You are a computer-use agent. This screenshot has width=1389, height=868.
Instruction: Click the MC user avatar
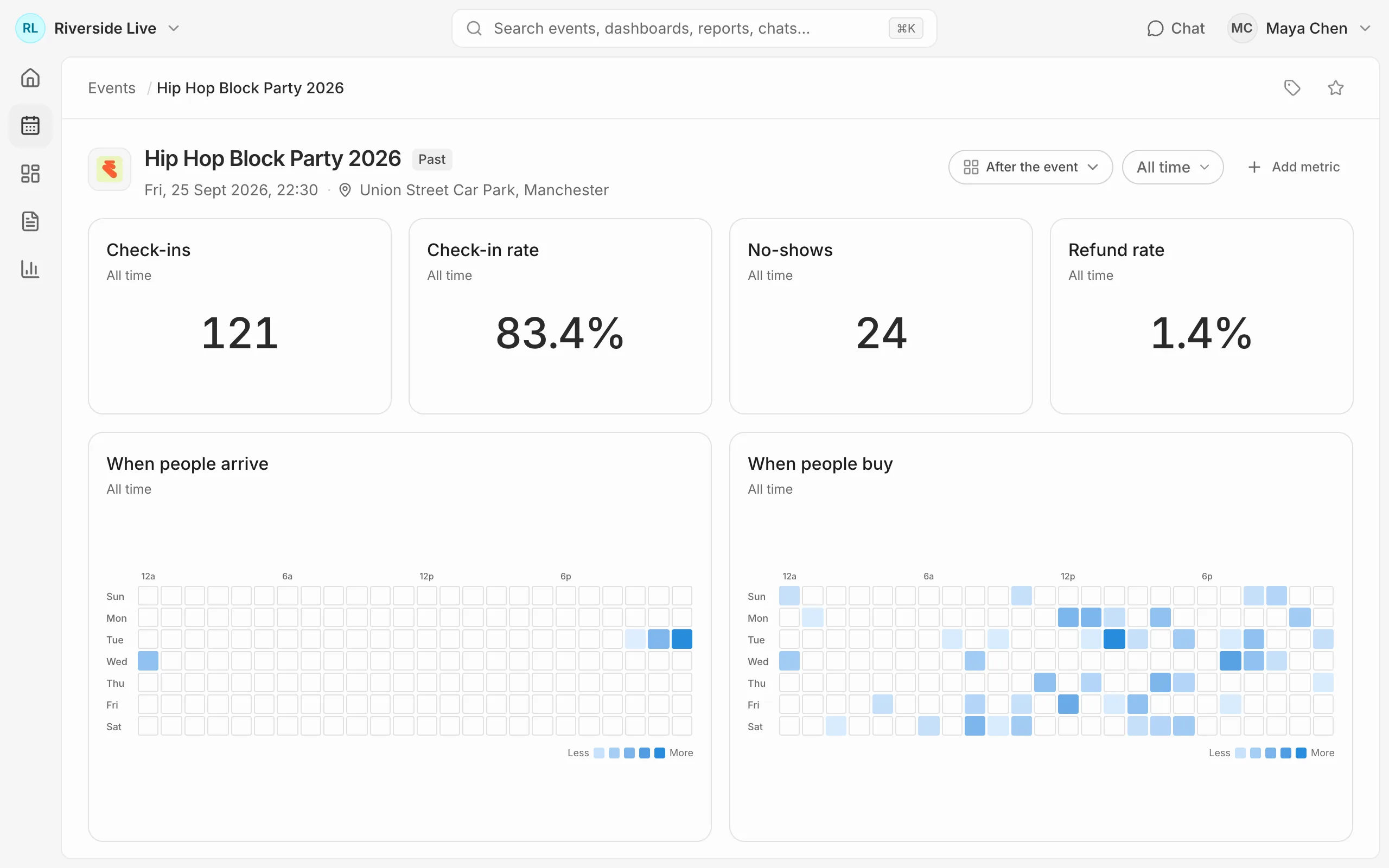[1241, 28]
